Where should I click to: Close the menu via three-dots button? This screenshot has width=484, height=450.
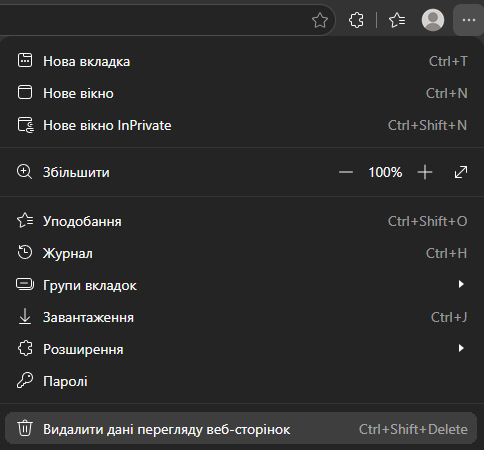[469, 20]
